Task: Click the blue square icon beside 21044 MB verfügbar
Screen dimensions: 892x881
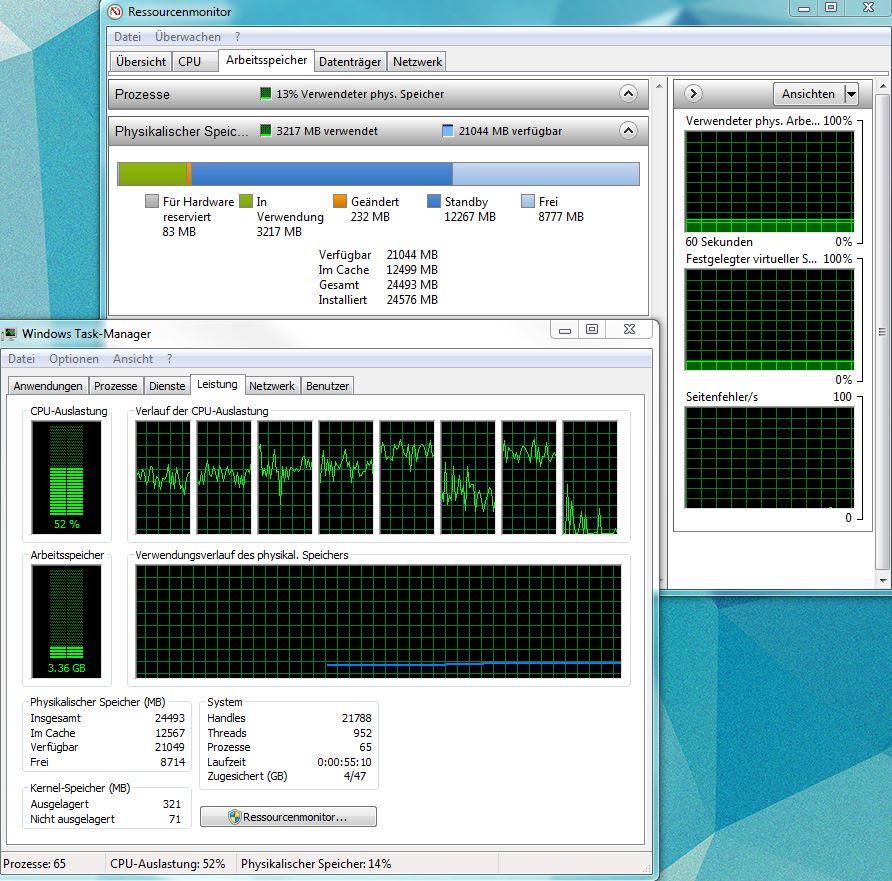Action: [x=448, y=131]
